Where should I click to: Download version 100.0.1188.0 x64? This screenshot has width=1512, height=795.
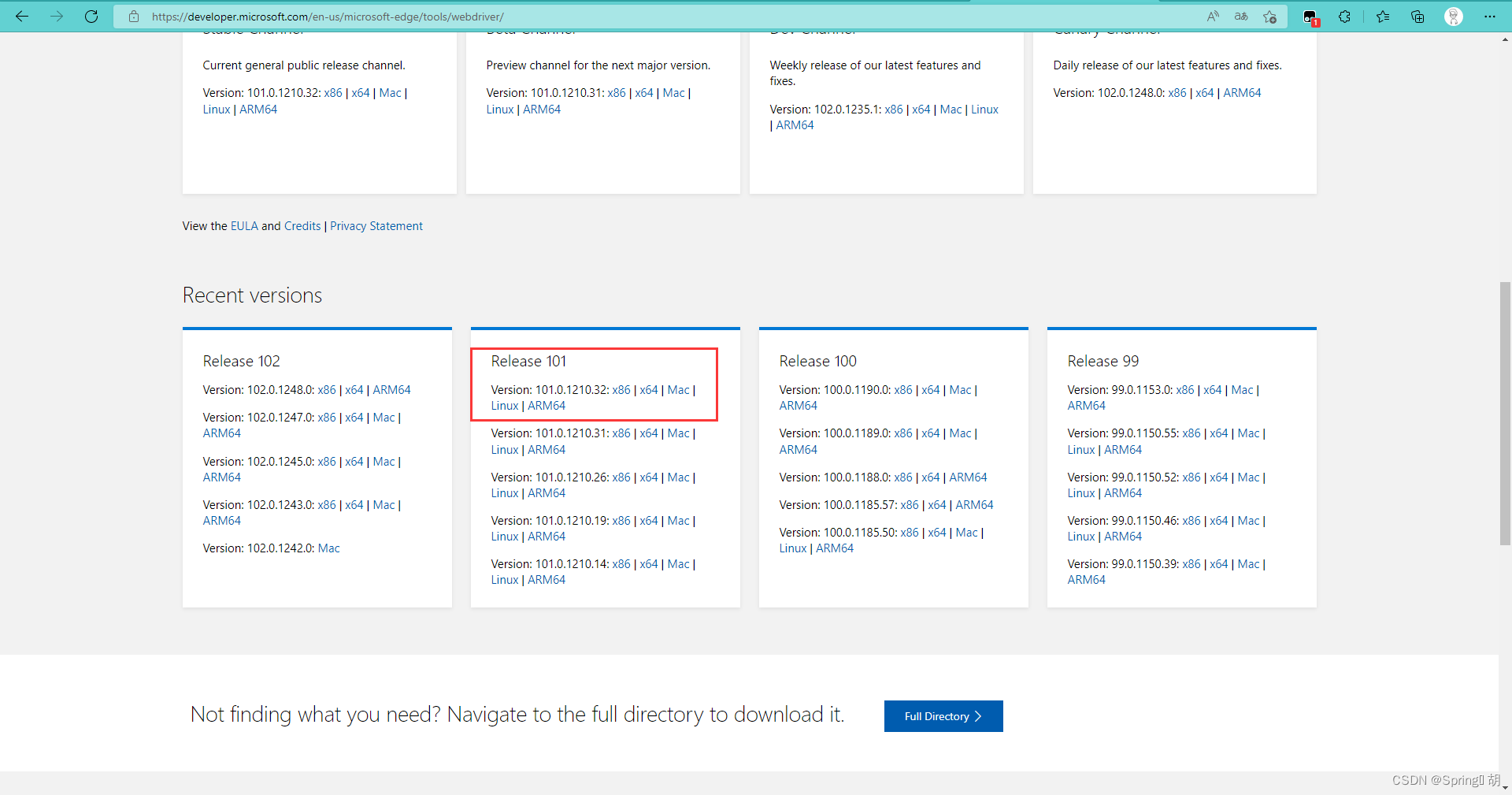click(931, 477)
